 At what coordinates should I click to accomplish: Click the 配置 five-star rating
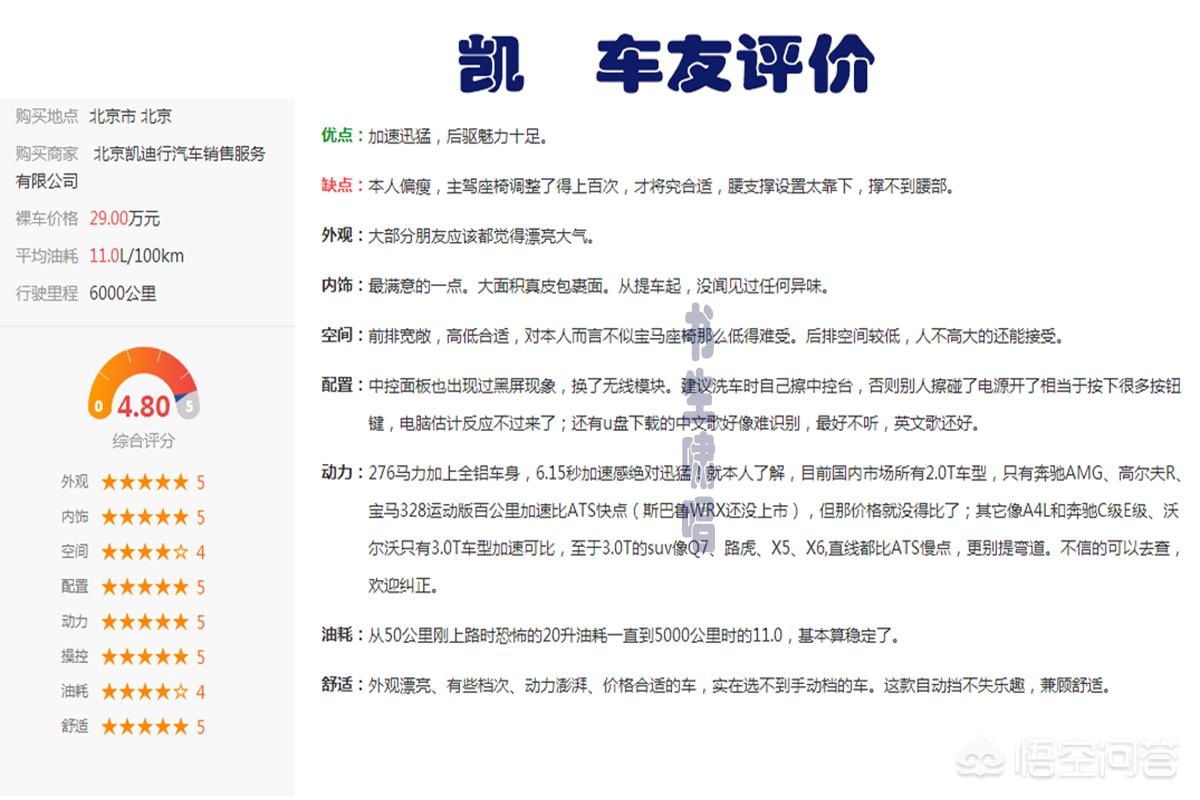(x=144, y=587)
